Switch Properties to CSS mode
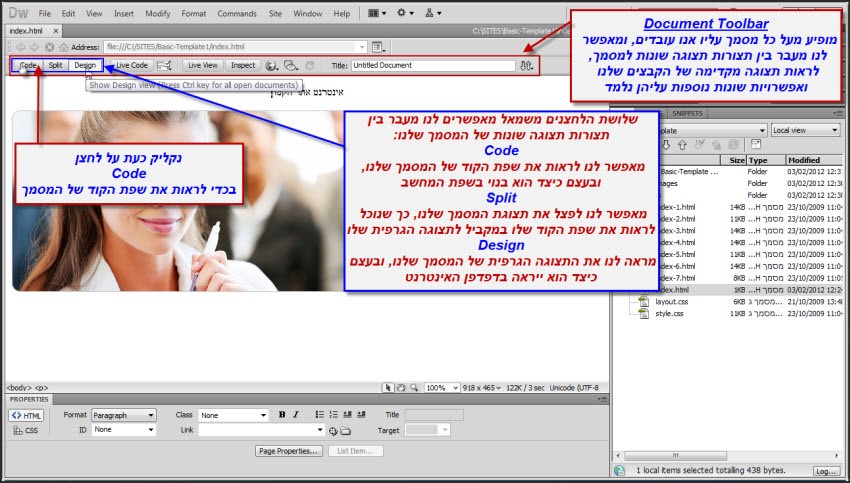This screenshot has height=483, width=850. [x=26, y=430]
